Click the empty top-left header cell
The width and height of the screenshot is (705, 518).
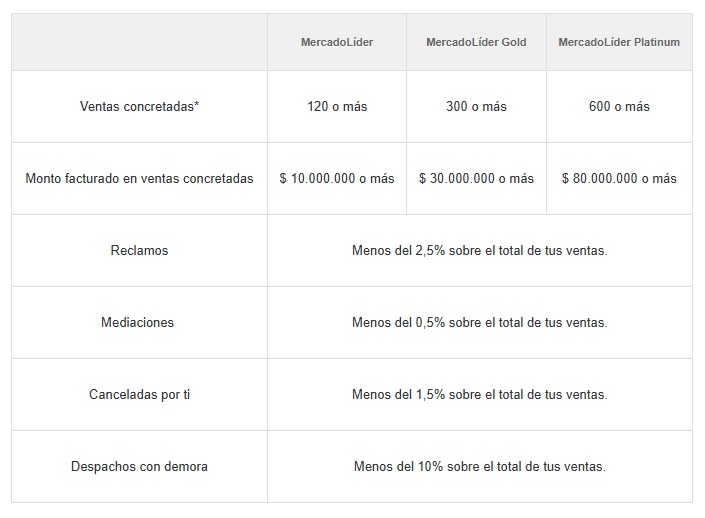pos(139,42)
